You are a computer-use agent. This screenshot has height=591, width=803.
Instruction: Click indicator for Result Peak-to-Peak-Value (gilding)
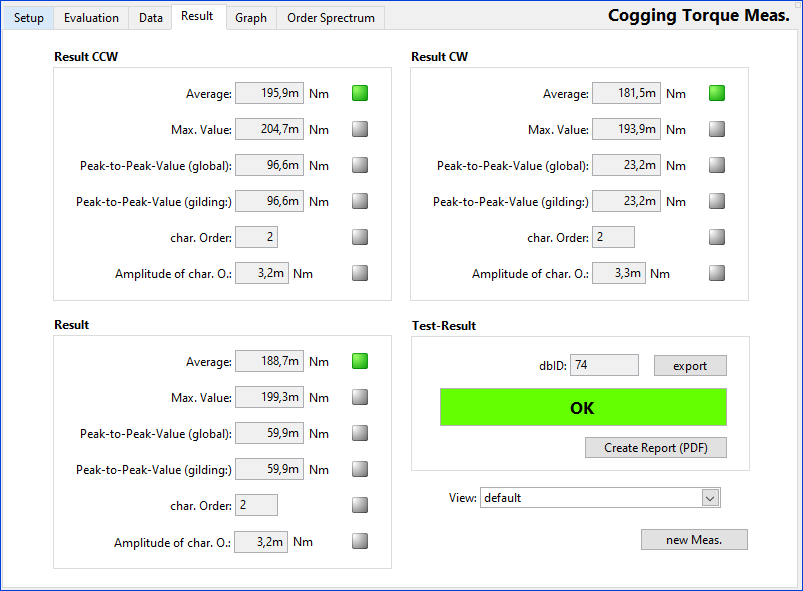(360, 469)
